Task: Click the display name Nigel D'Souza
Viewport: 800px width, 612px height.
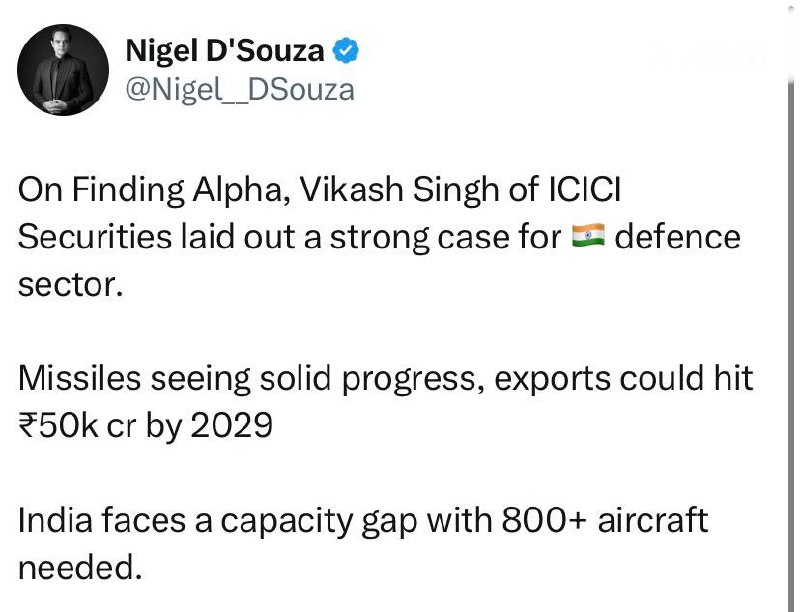Action: tap(223, 50)
